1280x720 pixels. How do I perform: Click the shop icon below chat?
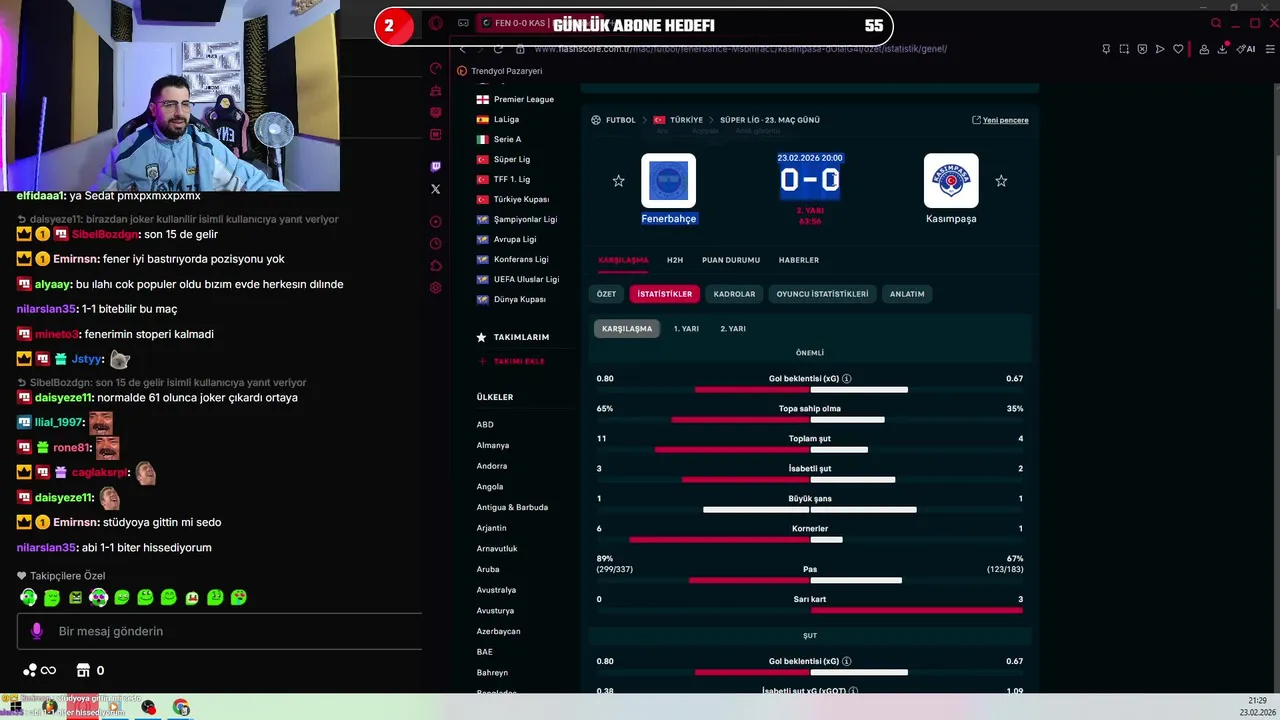84,670
